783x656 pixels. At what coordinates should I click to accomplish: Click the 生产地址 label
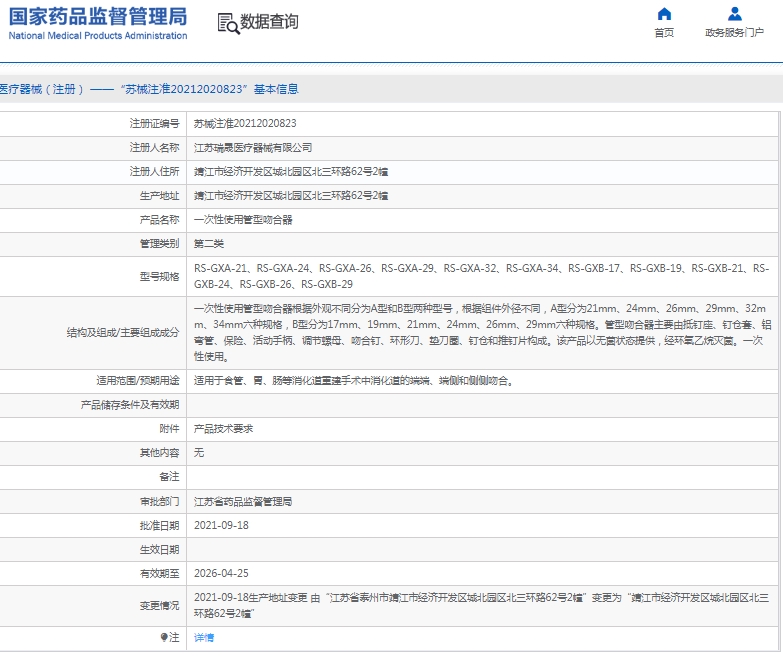(159, 195)
